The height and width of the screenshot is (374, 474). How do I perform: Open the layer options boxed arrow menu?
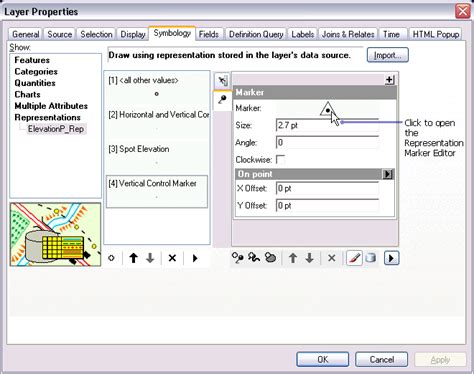coord(391,258)
